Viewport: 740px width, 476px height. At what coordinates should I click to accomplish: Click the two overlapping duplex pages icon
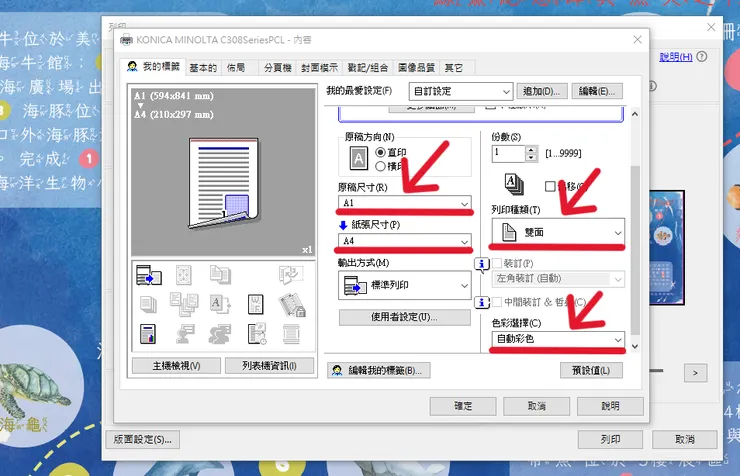(220, 275)
